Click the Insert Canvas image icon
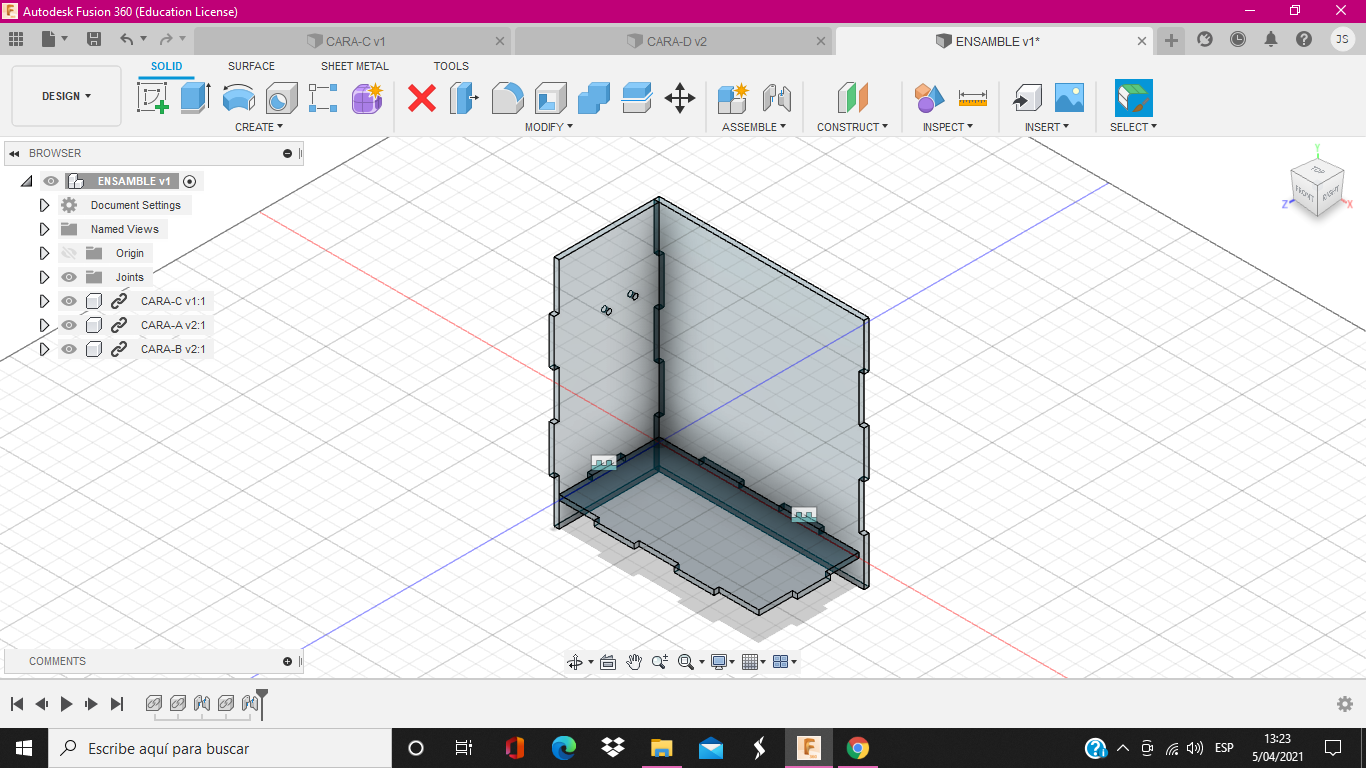Viewport: 1366px width, 768px height. click(1069, 98)
